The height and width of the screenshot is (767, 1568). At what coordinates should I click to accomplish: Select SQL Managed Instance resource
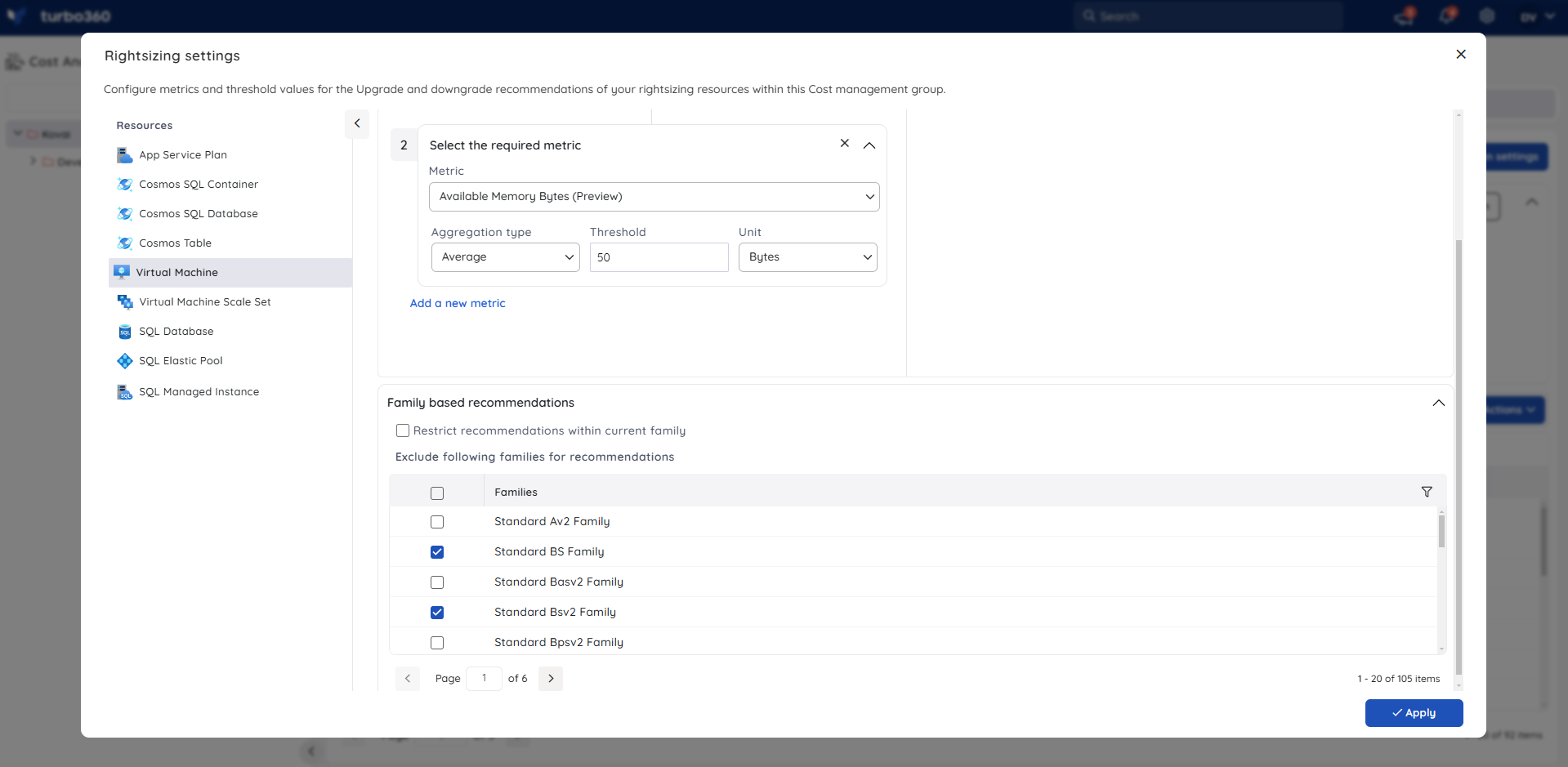(230, 392)
